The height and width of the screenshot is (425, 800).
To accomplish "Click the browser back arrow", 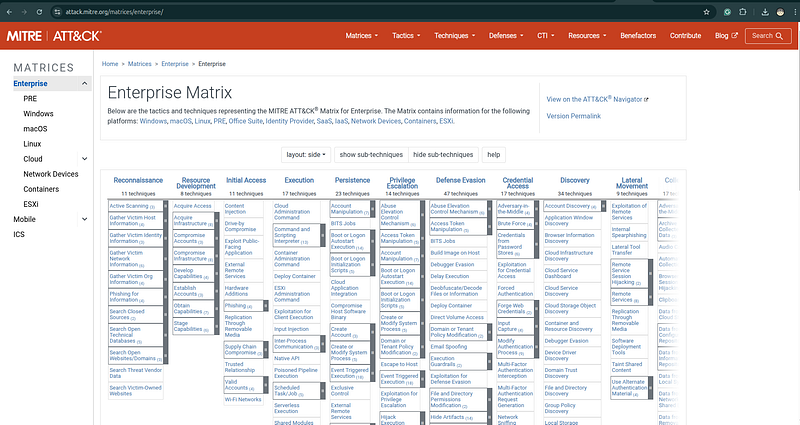I will [9, 12].
